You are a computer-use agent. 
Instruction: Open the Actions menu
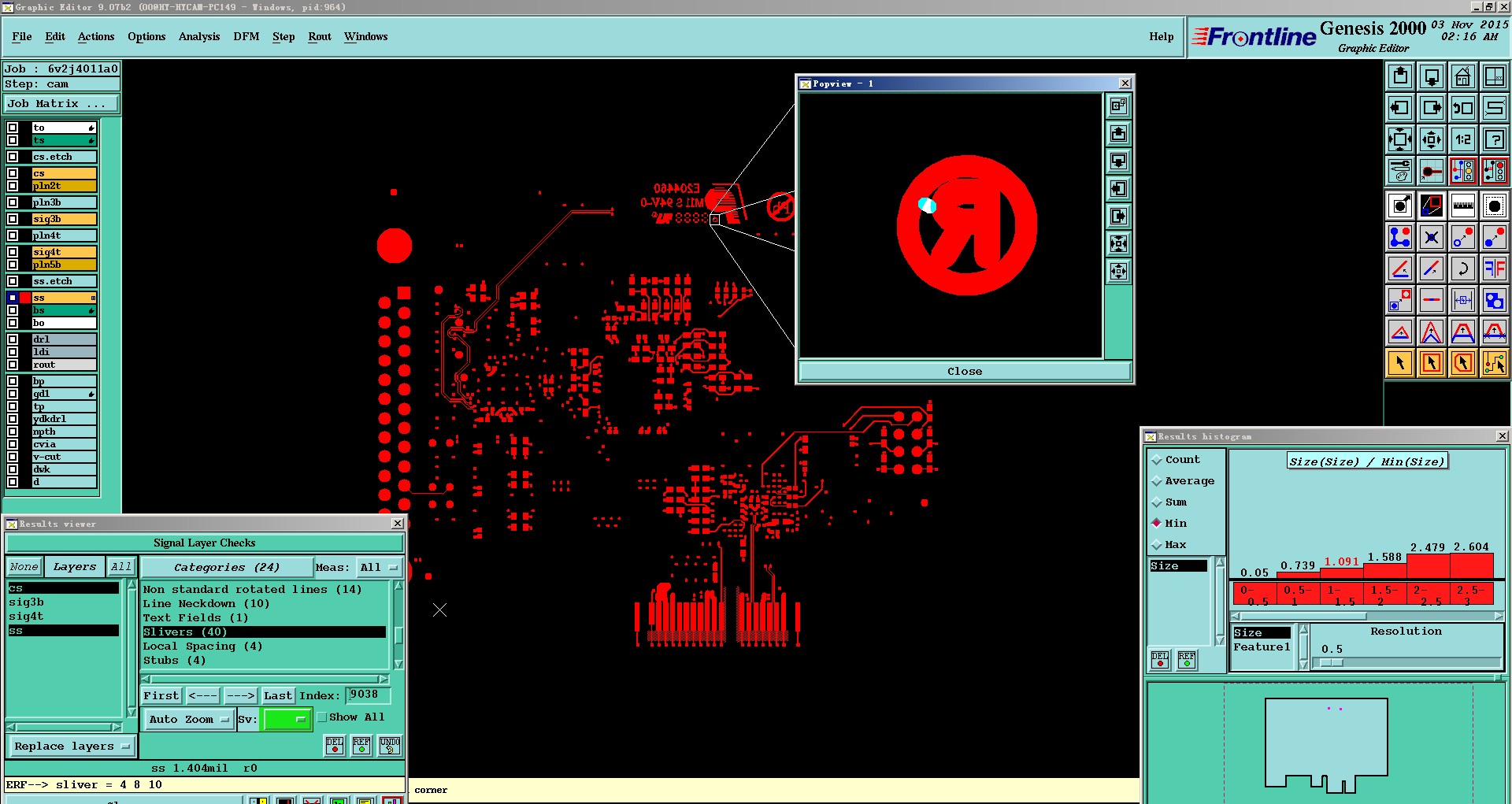point(96,37)
